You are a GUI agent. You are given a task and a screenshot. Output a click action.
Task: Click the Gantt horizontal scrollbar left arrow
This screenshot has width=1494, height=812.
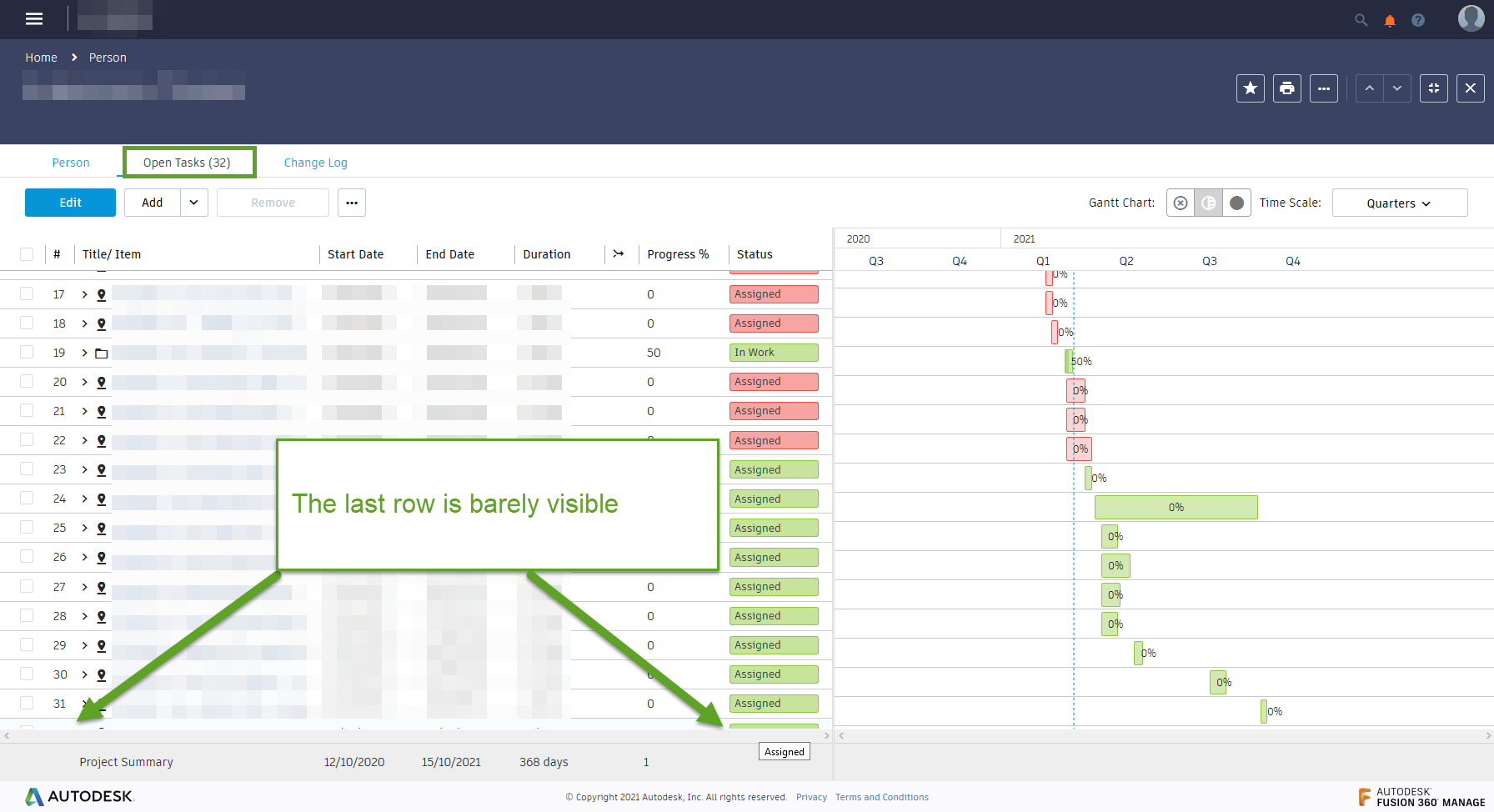click(841, 735)
